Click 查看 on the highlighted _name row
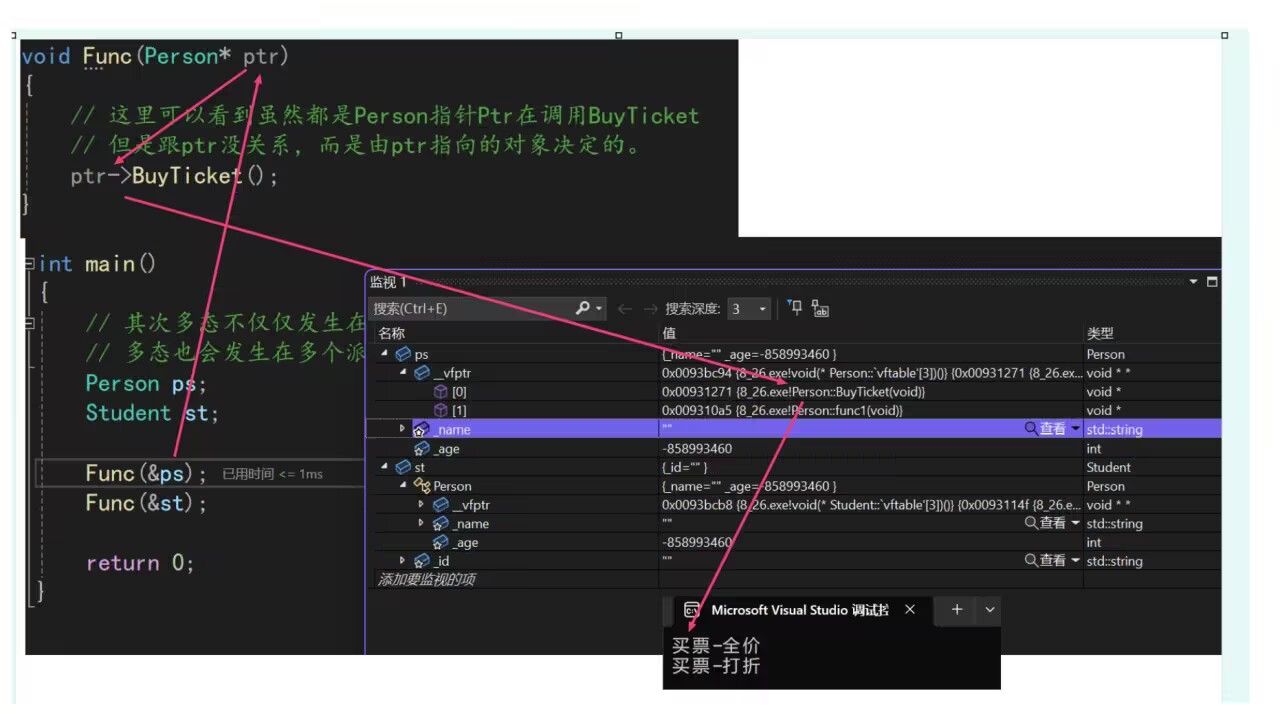 (1052, 429)
